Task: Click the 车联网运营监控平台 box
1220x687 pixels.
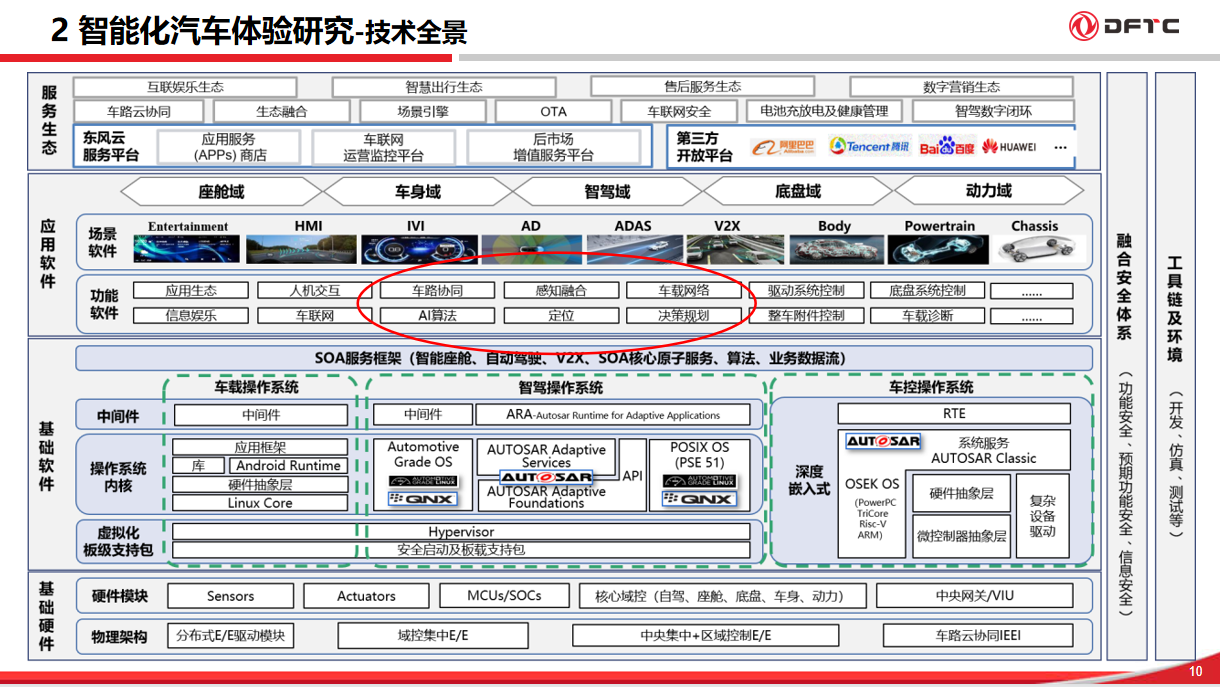Action: 384,147
